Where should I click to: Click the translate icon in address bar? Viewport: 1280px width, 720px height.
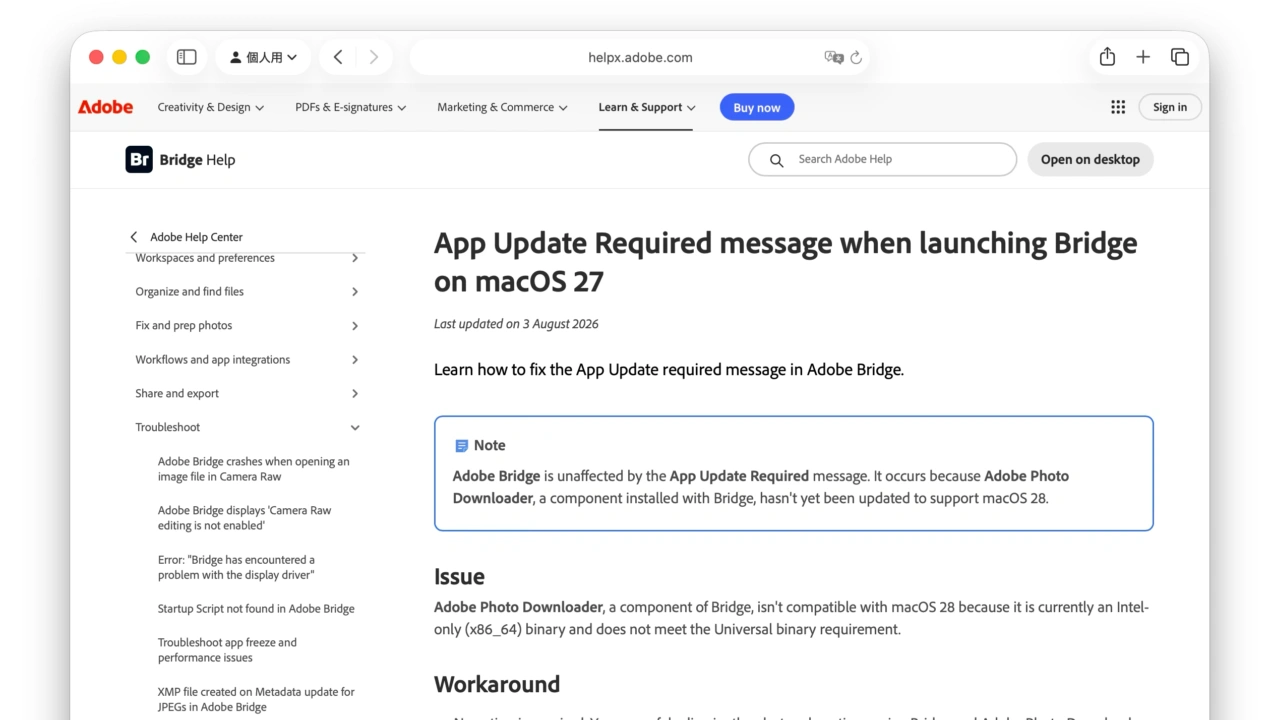pos(833,57)
